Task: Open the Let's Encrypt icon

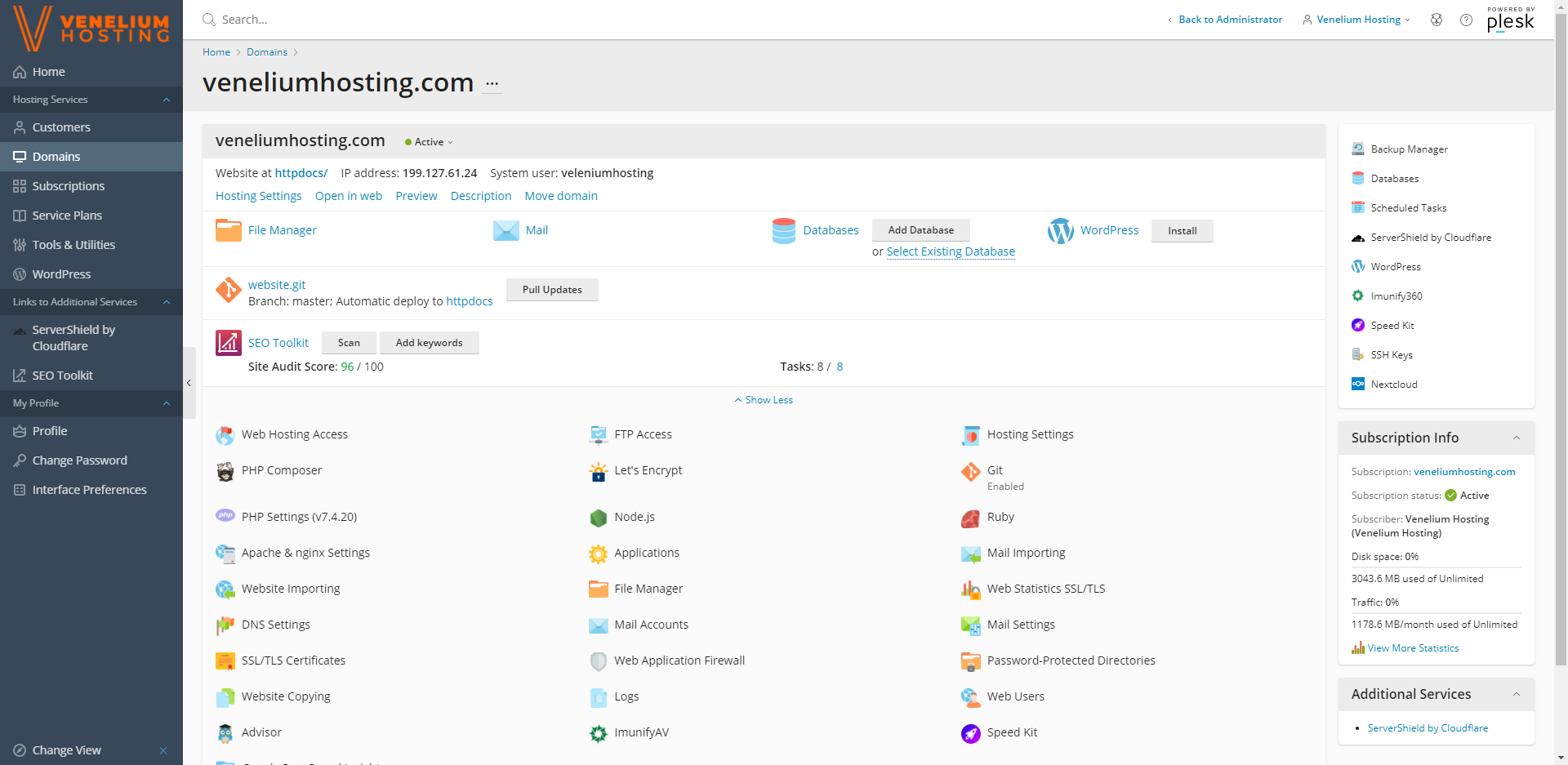Action: click(x=599, y=472)
